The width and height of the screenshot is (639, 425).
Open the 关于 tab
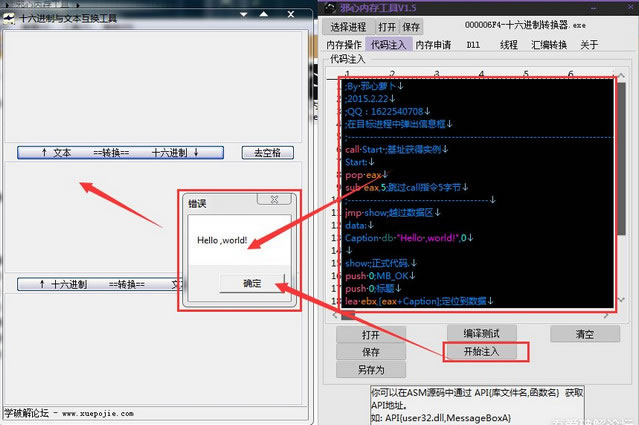589,45
